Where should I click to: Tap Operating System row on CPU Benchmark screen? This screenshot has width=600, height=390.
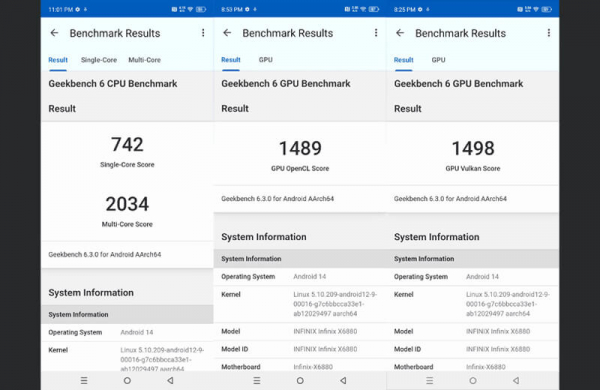[x=127, y=332]
